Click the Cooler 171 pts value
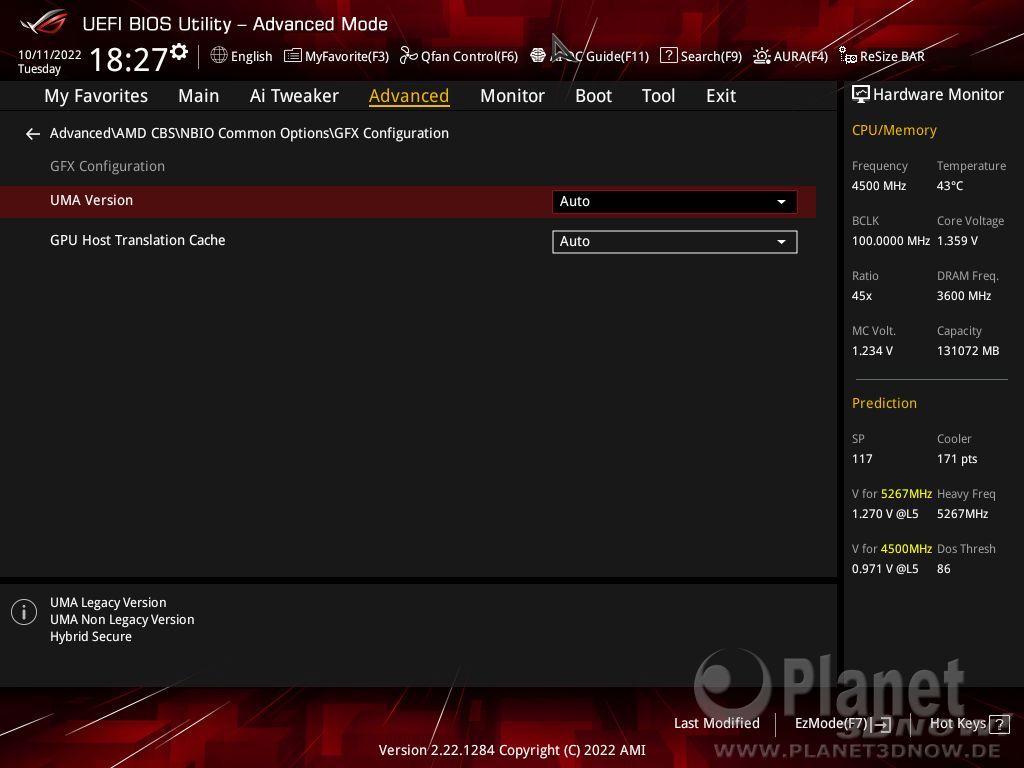The width and height of the screenshot is (1024, 768). coord(957,459)
